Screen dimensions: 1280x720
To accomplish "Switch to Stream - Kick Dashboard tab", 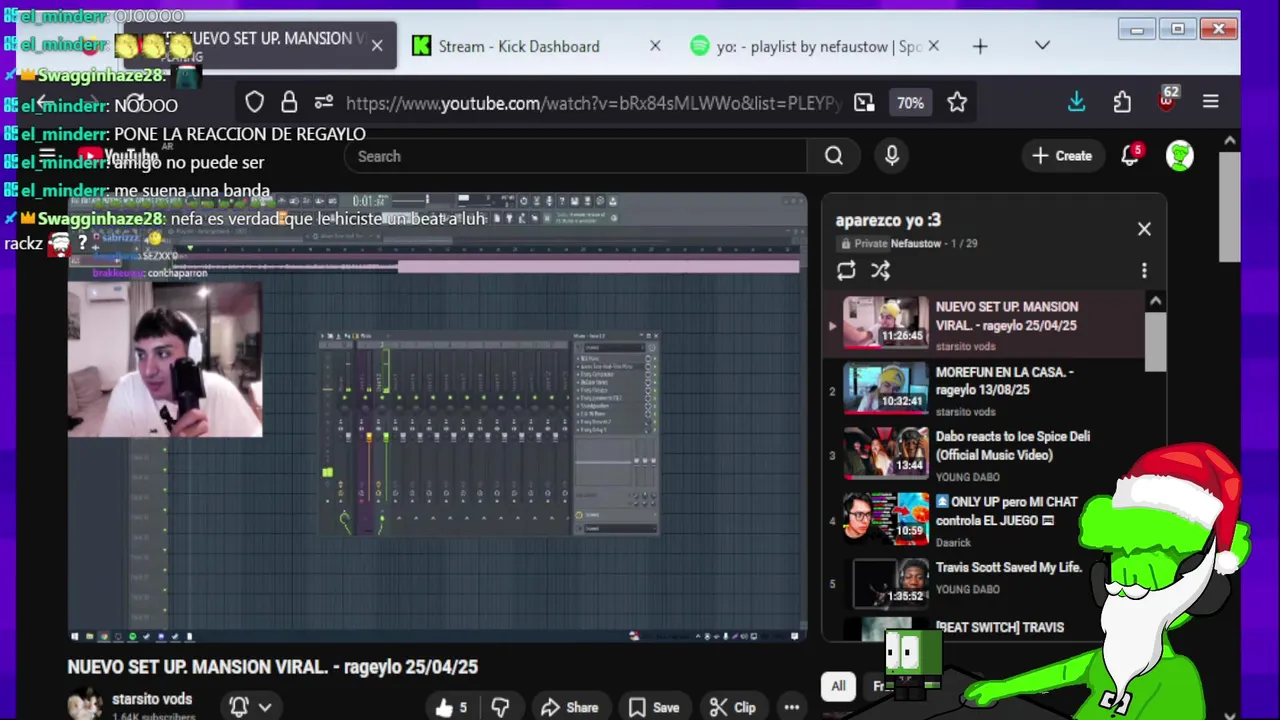I will click(519, 46).
